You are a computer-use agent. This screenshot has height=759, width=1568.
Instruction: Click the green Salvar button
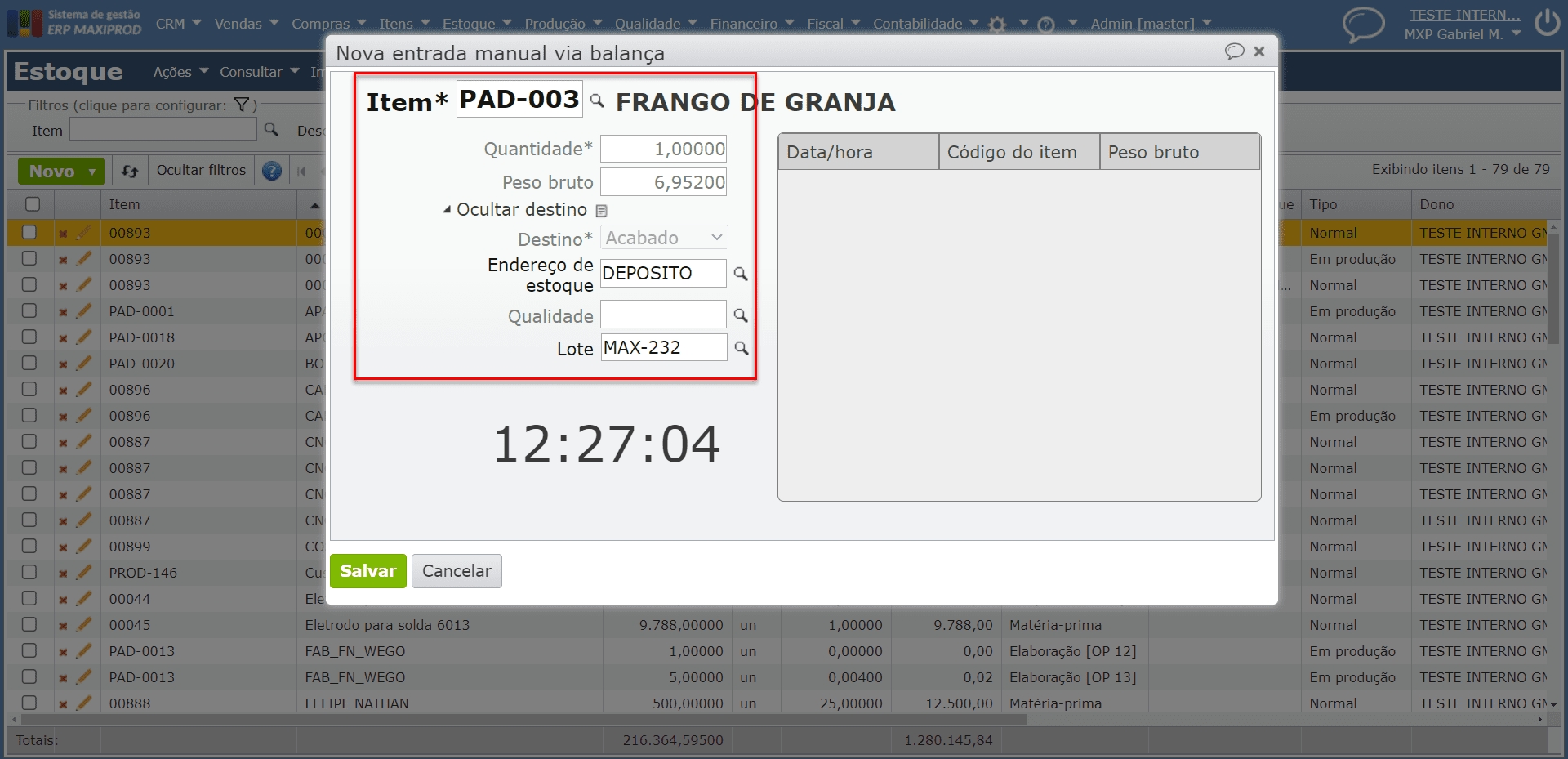pos(368,571)
